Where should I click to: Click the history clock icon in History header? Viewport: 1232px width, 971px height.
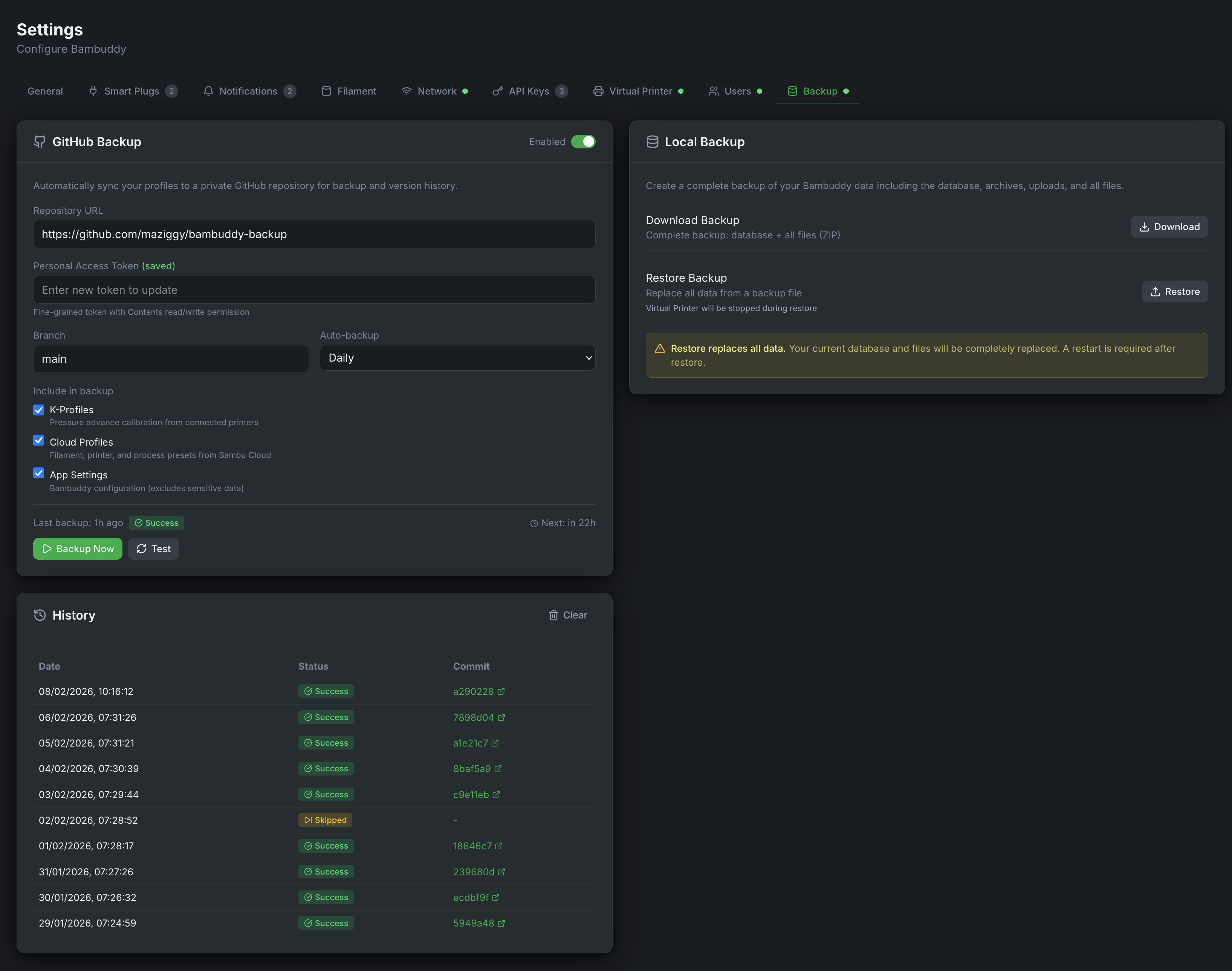[x=40, y=615]
